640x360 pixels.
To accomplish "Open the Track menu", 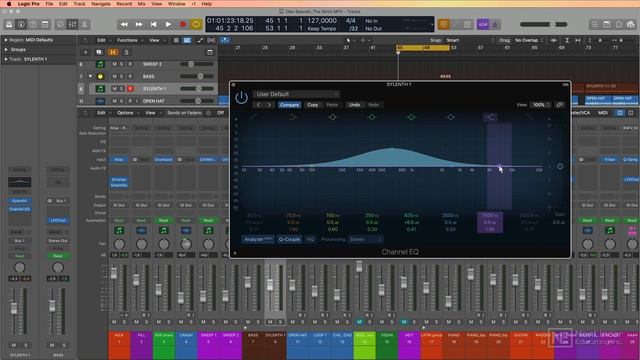I will (x=79, y=4).
